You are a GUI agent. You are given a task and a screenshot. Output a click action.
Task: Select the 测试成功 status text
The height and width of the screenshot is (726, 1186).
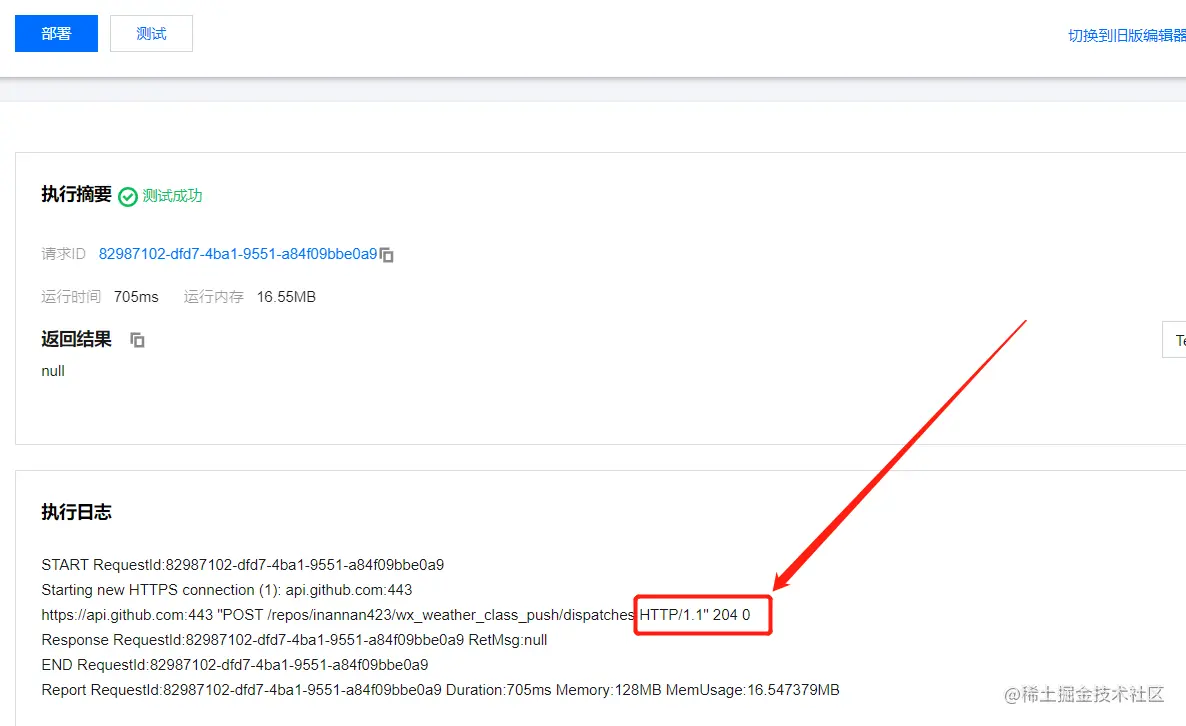point(172,196)
